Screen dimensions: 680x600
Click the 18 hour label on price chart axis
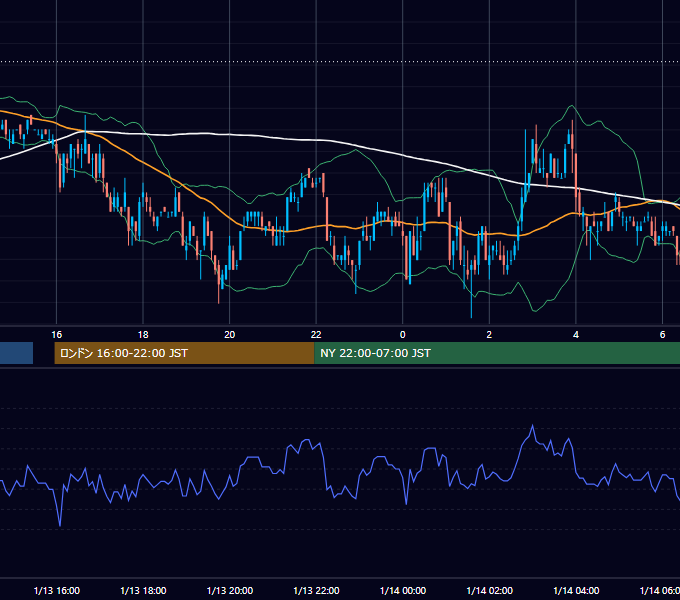(x=143, y=335)
